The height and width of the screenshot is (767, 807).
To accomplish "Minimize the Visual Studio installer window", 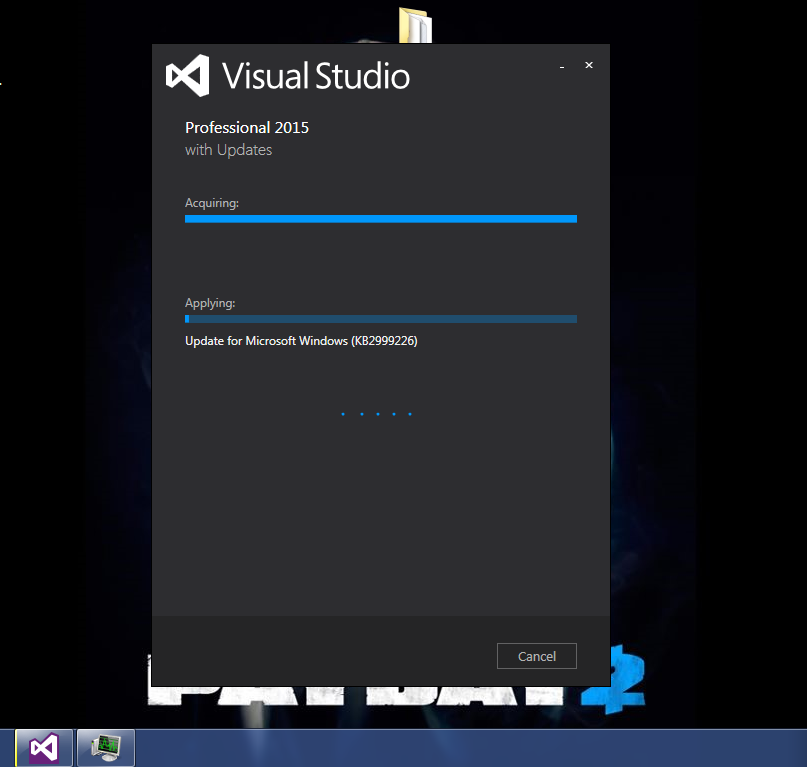I will click(x=562, y=66).
